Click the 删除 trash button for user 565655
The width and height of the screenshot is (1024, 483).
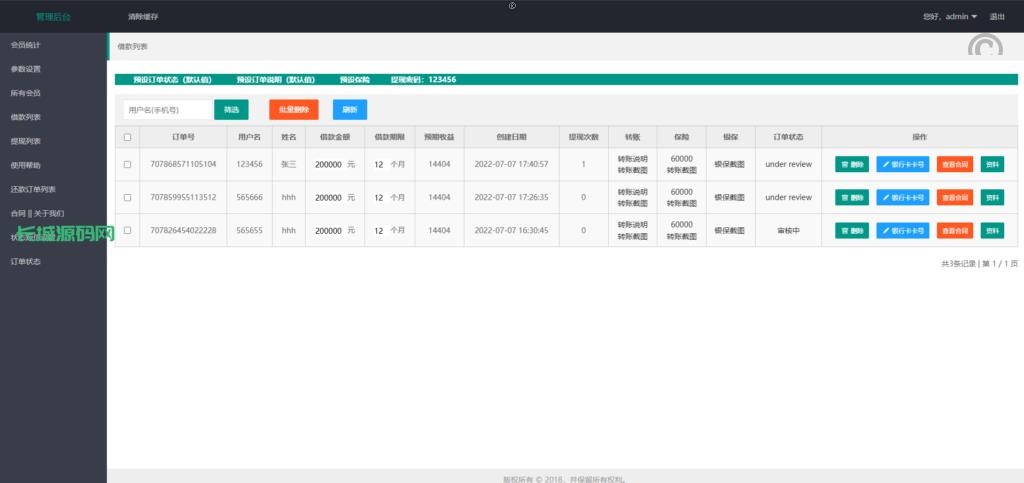[851, 230]
